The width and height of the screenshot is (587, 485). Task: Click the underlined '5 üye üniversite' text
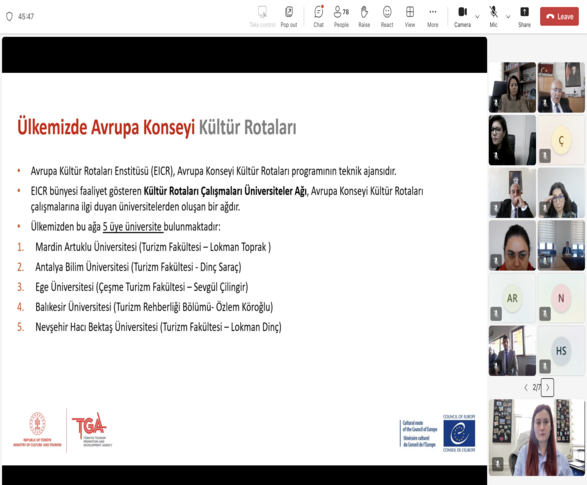[133, 227]
